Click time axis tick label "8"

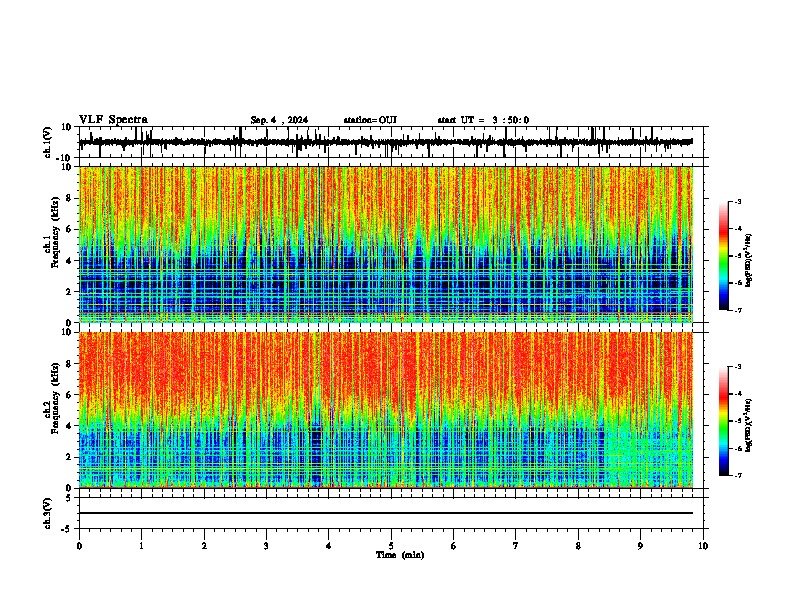pos(578,546)
